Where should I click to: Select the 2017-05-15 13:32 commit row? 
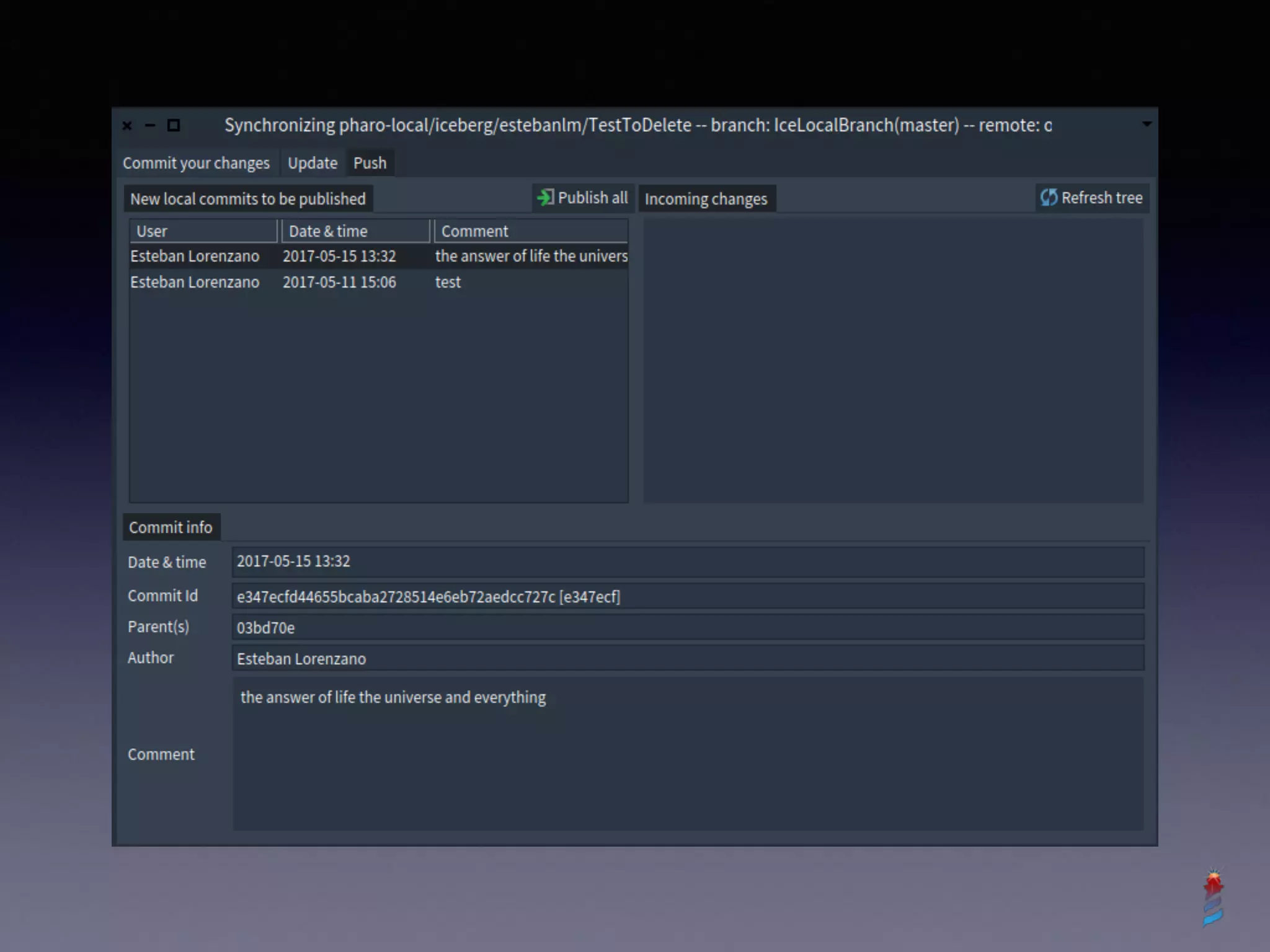339,257
